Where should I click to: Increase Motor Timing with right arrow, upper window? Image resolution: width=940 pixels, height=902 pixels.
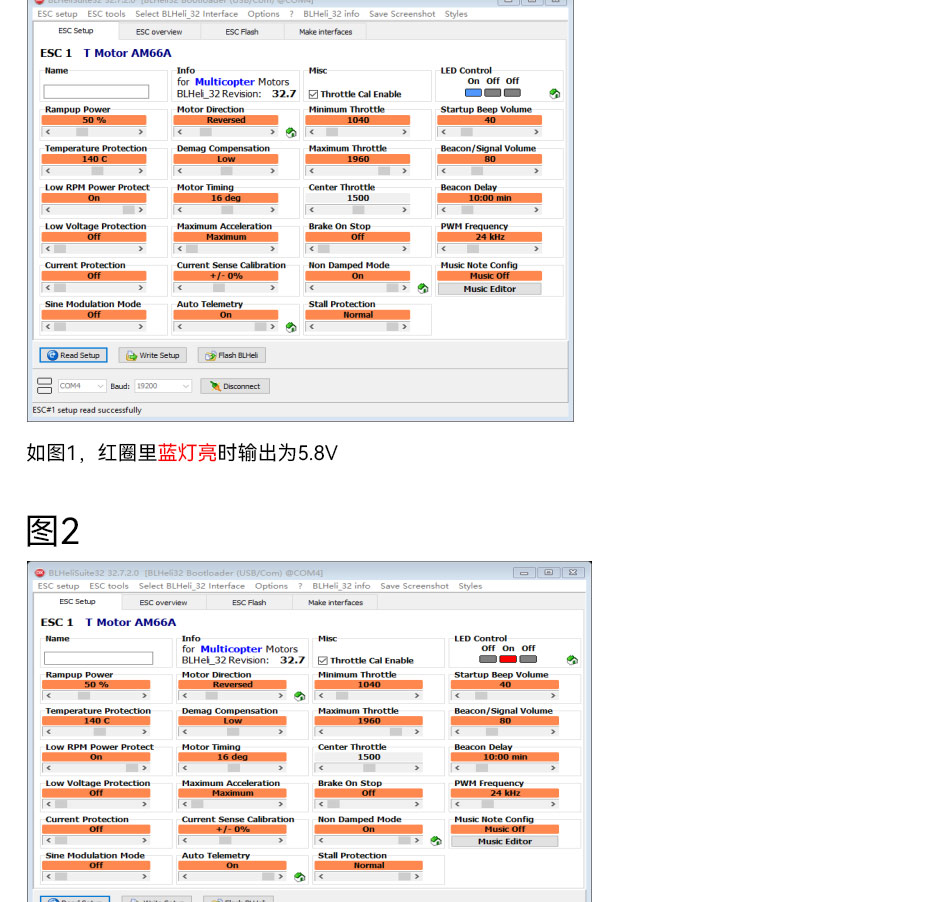pyautogui.click(x=273, y=210)
